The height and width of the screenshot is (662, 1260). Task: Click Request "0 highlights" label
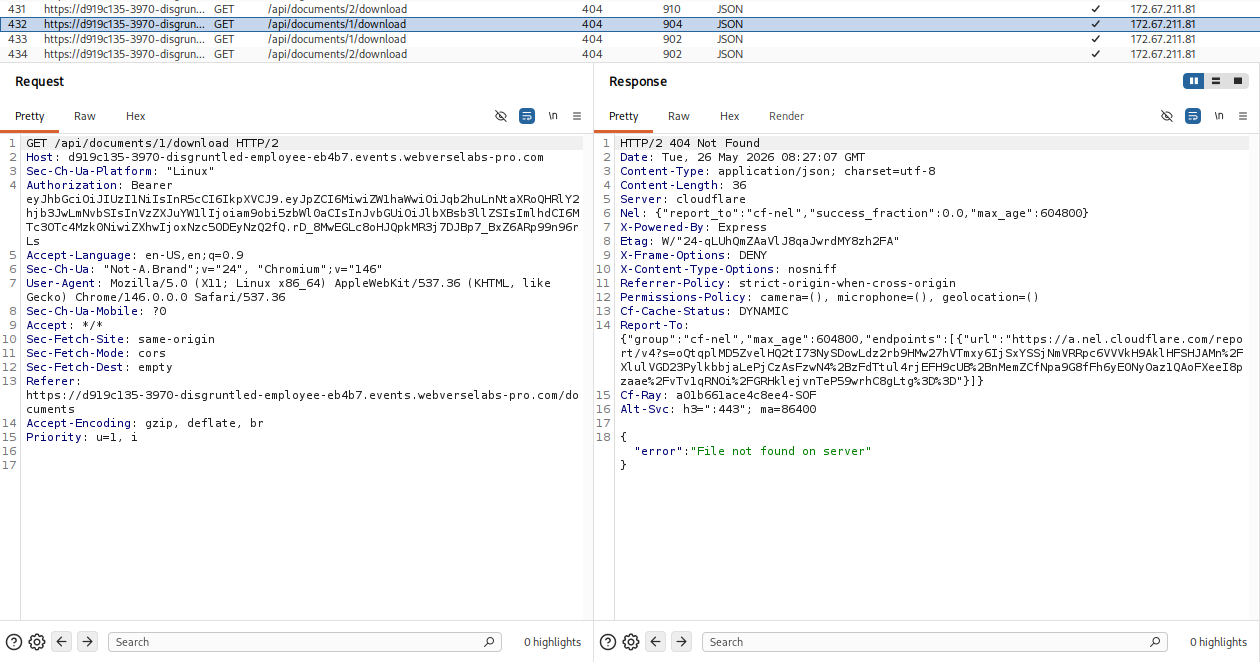(553, 642)
